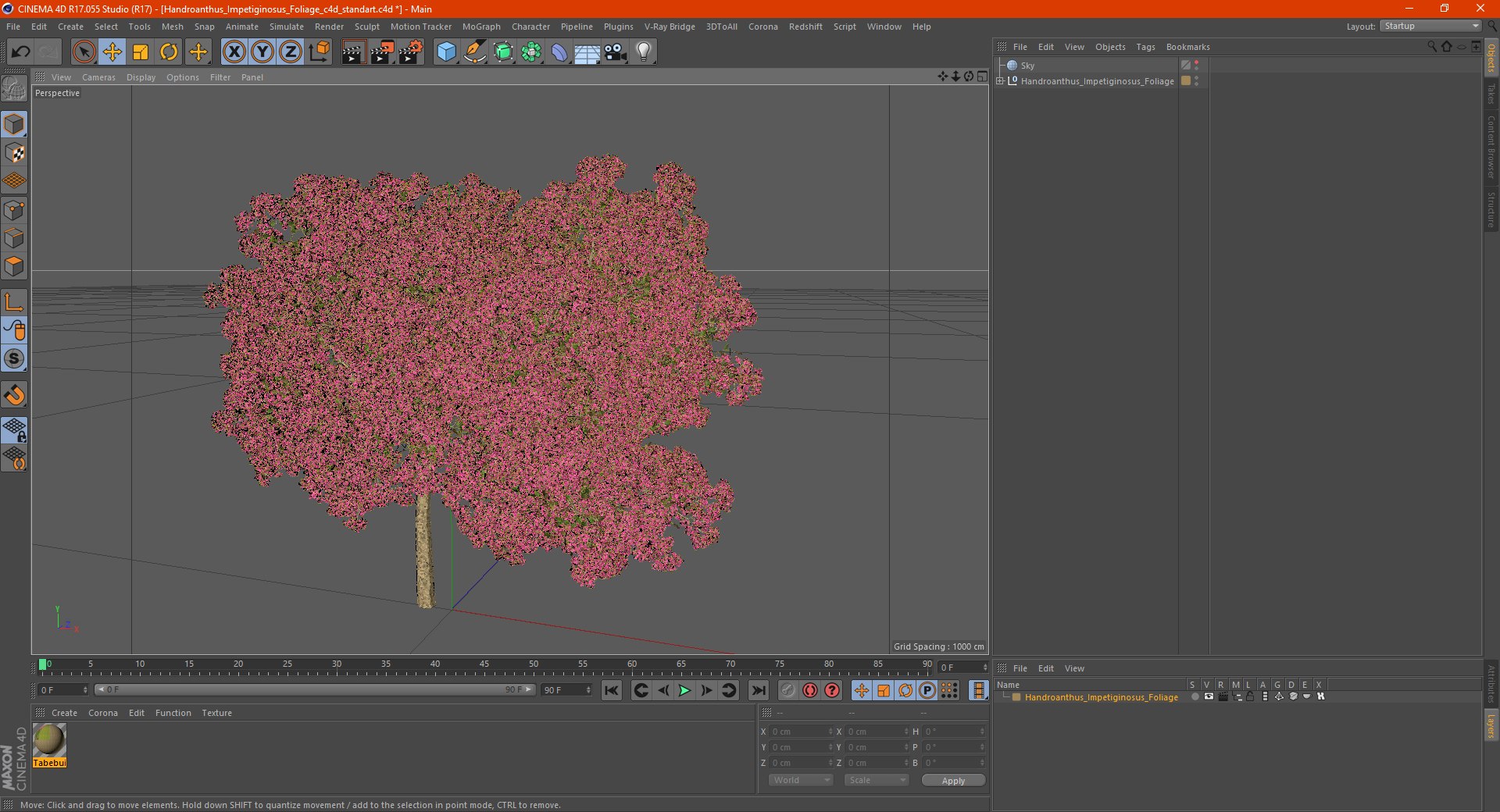1500x812 pixels.
Task: Activate the Move tool in top toolbar
Action: pyautogui.click(x=112, y=52)
